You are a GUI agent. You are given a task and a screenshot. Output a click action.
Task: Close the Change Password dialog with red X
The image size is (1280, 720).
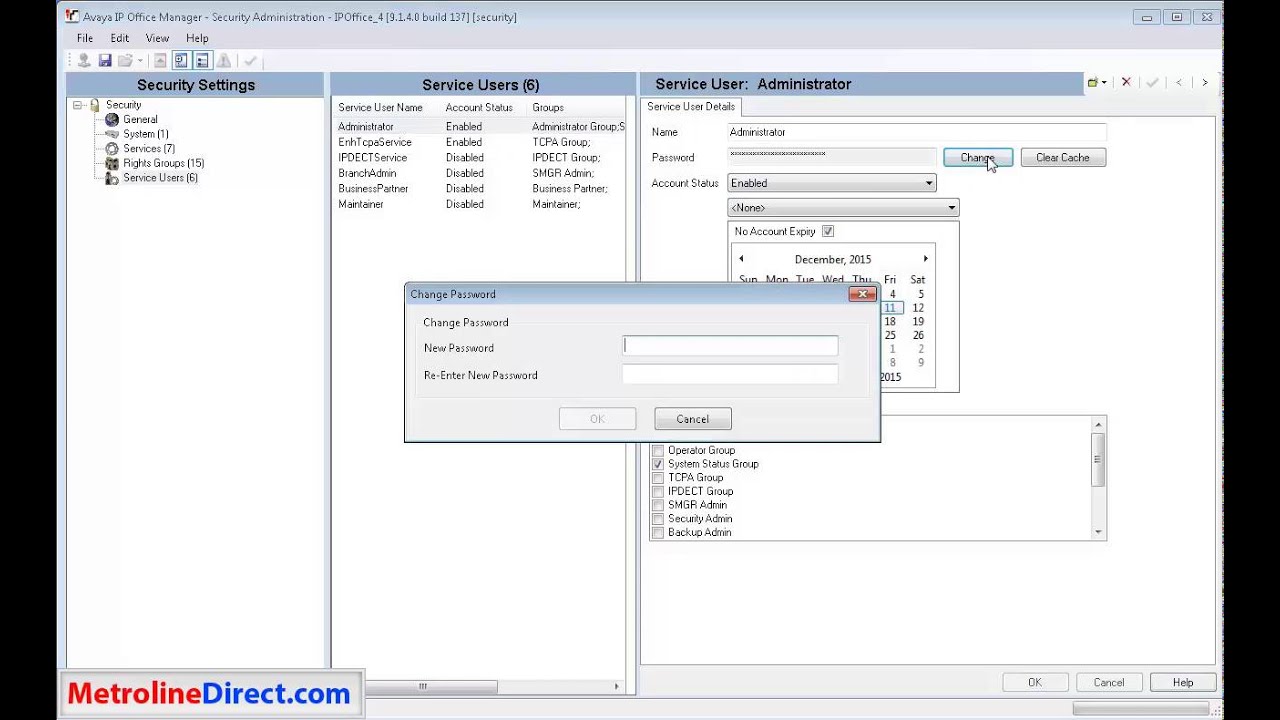pyautogui.click(x=862, y=294)
